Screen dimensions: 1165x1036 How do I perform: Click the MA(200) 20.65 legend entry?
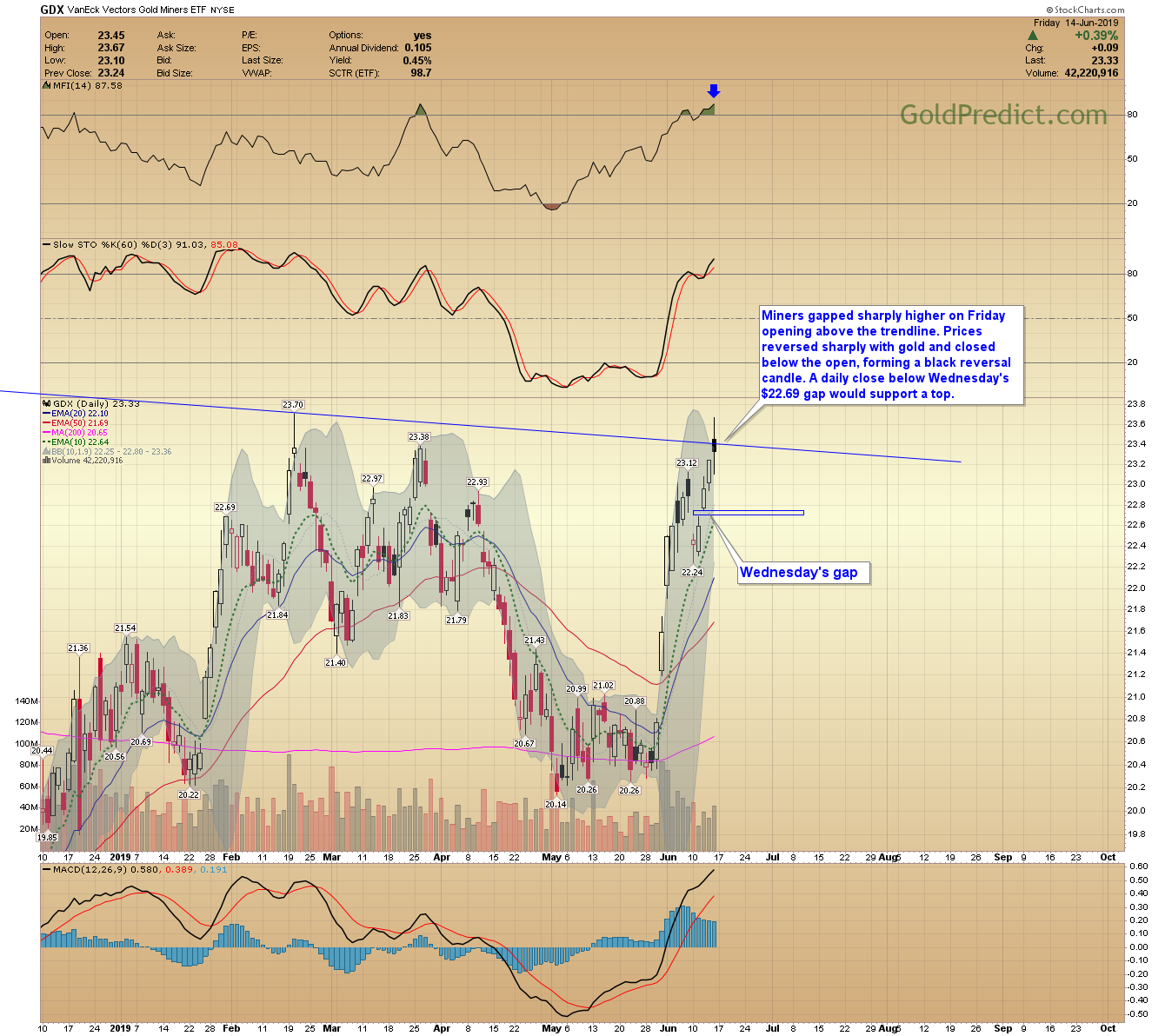(80, 433)
